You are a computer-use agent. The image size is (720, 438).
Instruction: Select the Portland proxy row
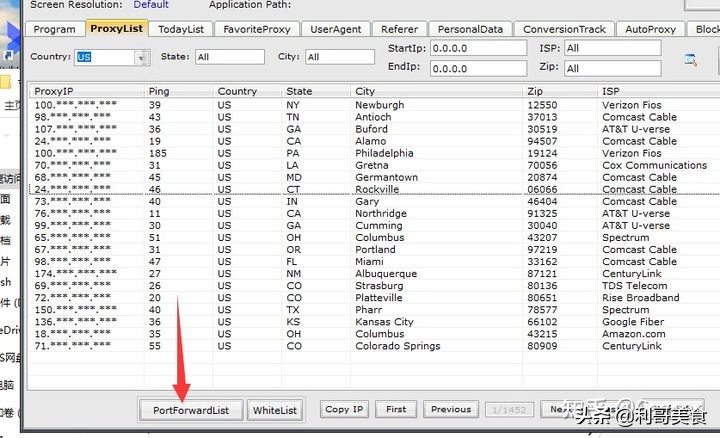374,250
